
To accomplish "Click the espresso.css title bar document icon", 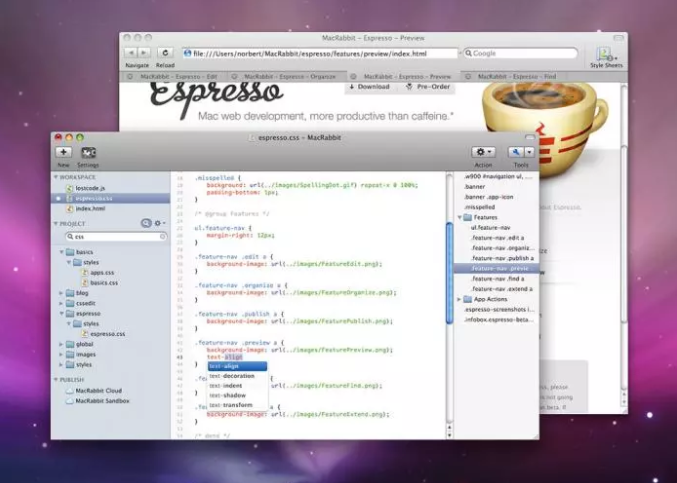I will point(252,138).
